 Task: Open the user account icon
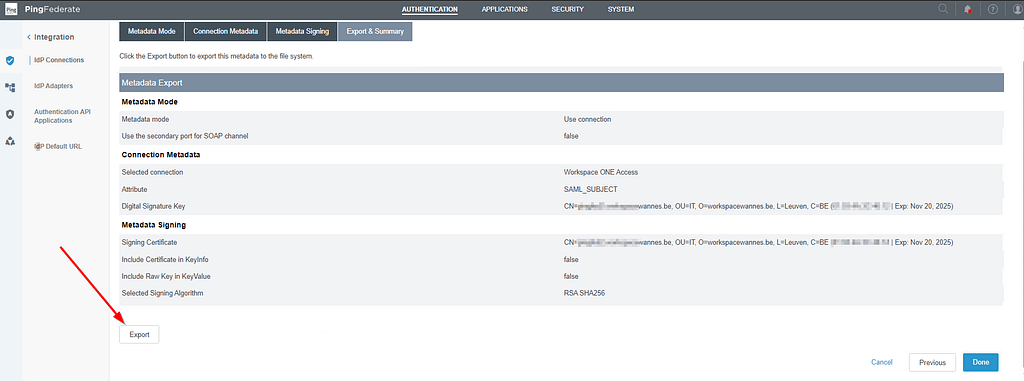(x=1017, y=9)
